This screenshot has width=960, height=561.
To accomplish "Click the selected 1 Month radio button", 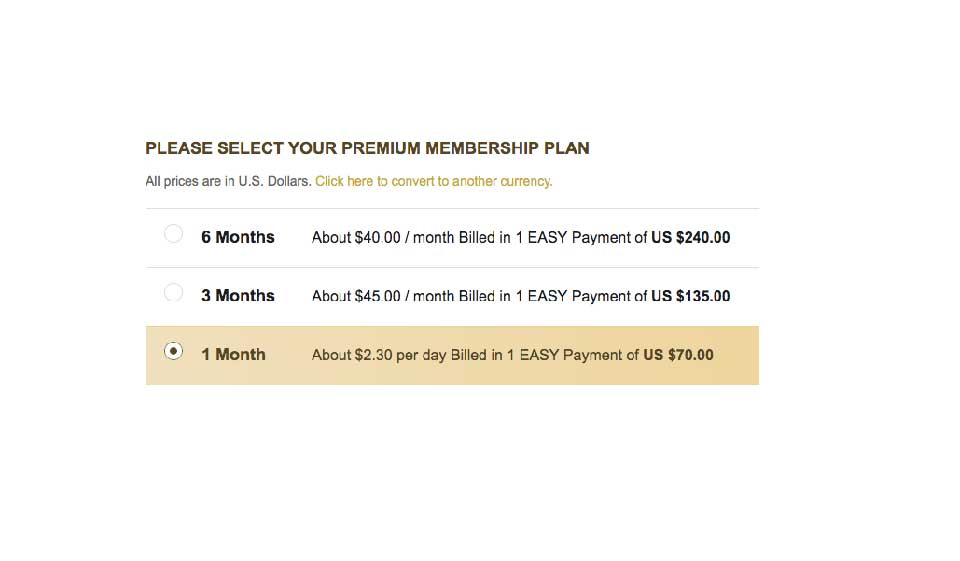I will [173, 351].
